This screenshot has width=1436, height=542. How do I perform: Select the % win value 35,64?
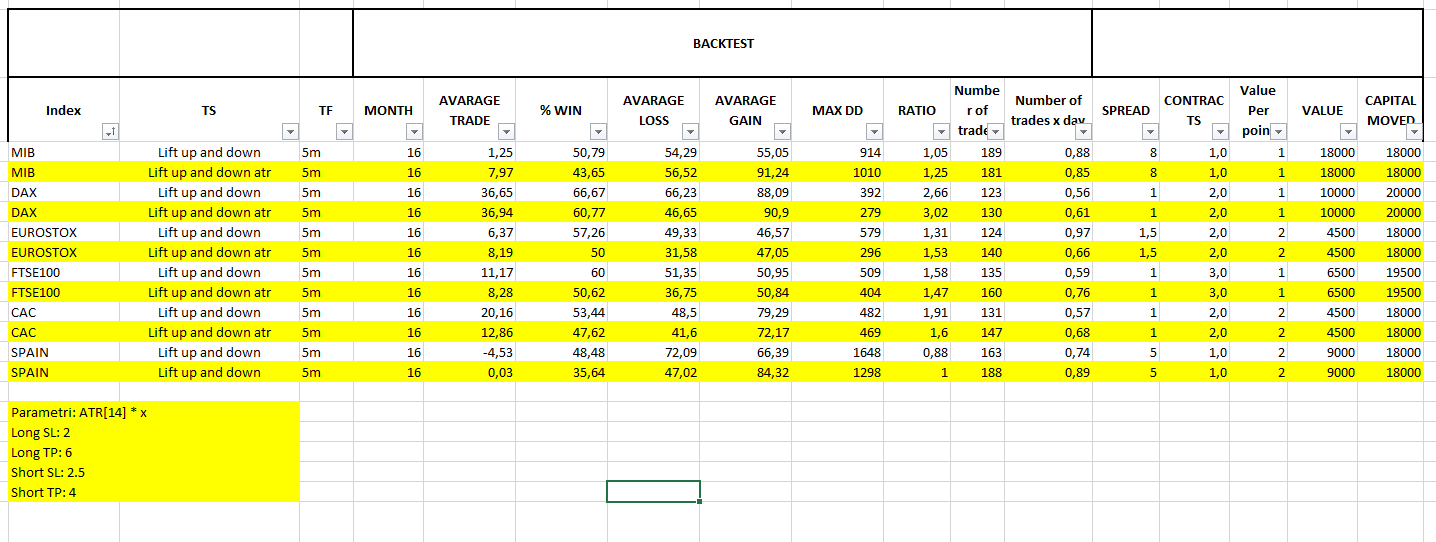click(561, 372)
